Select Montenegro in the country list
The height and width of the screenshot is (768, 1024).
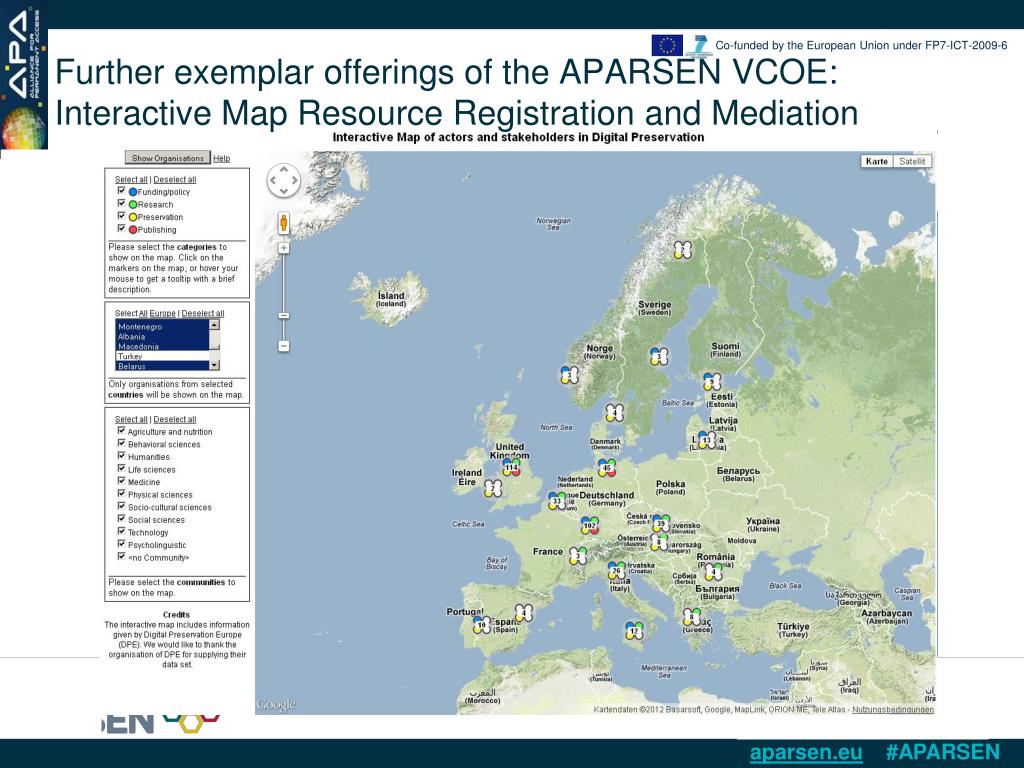coord(163,326)
